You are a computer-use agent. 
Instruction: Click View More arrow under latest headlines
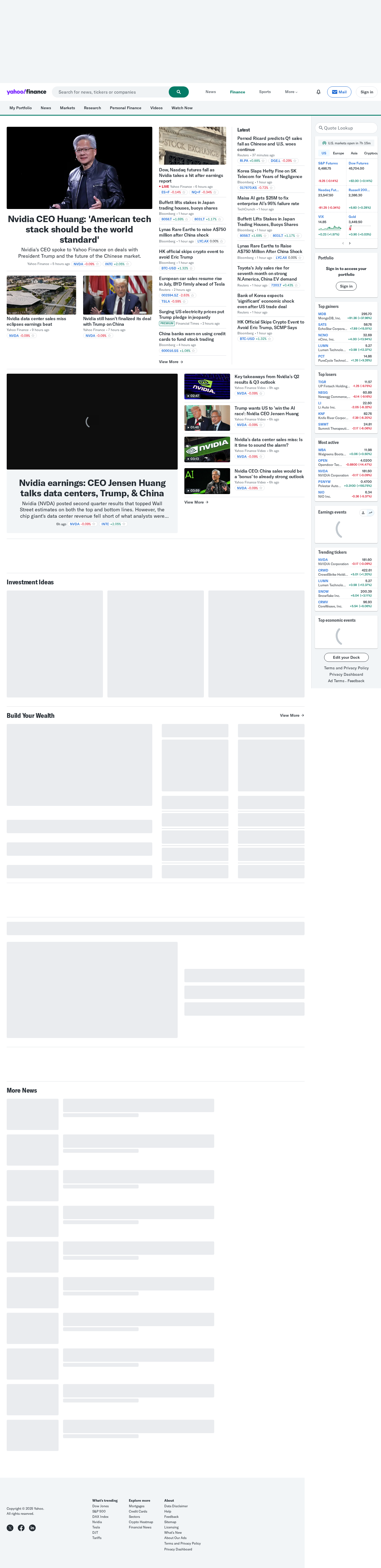171,362
